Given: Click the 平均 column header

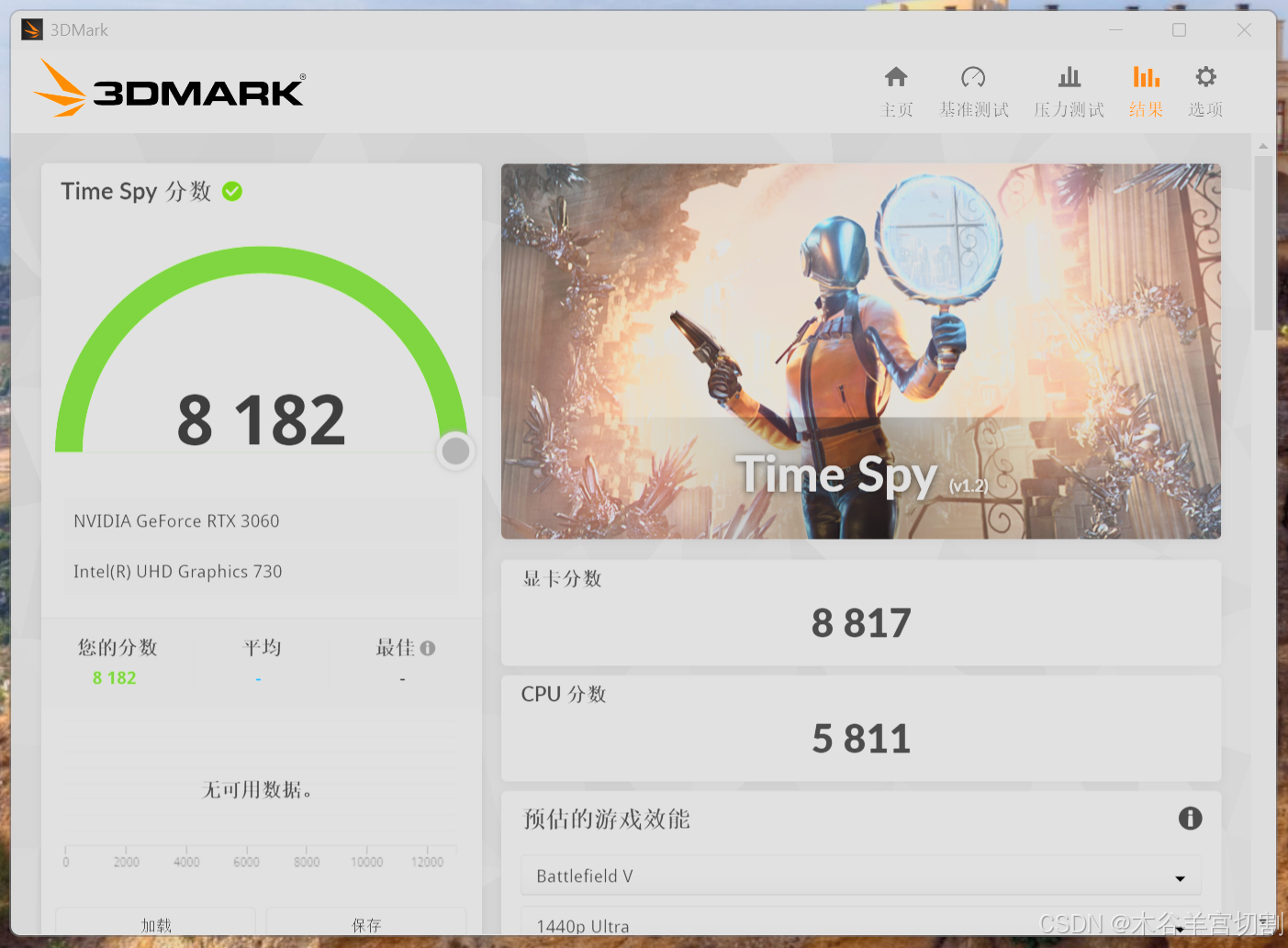Looking at the screenshot, I should coord(262,648).
